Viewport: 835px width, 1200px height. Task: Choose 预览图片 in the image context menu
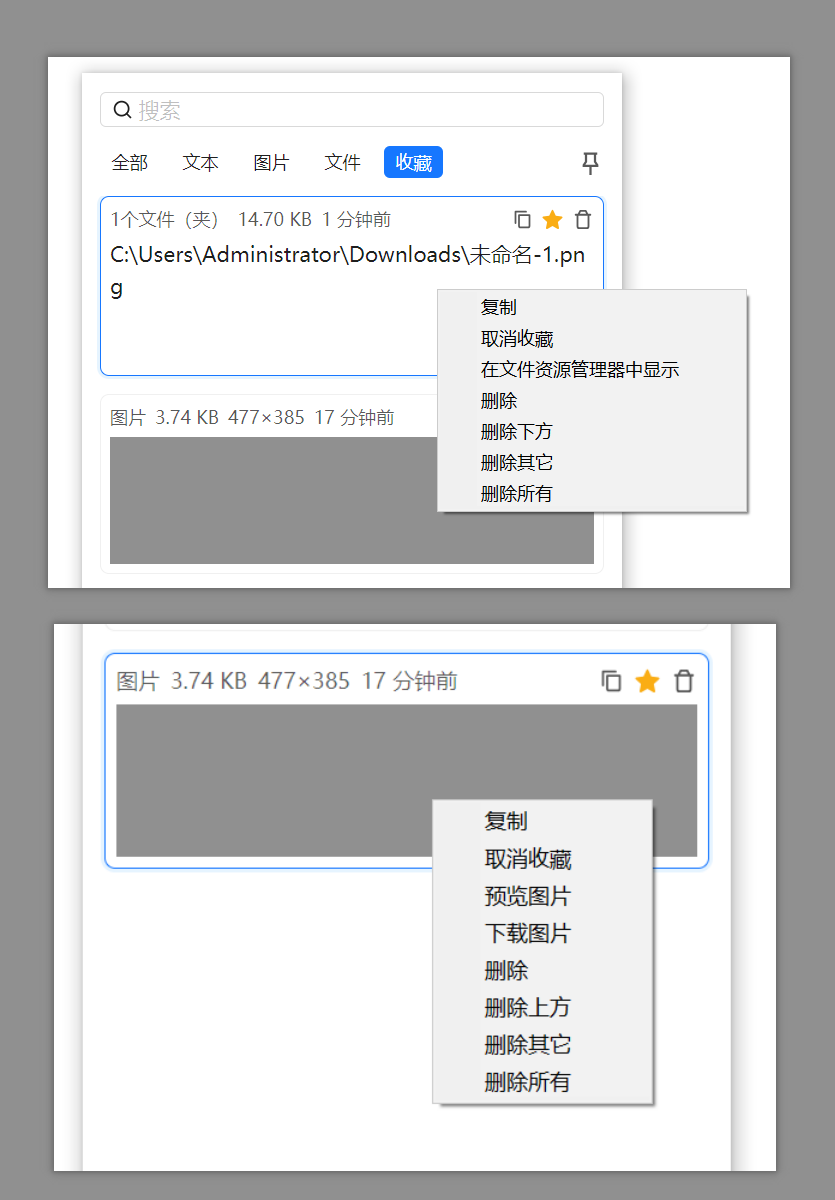(x=527, y=897)
